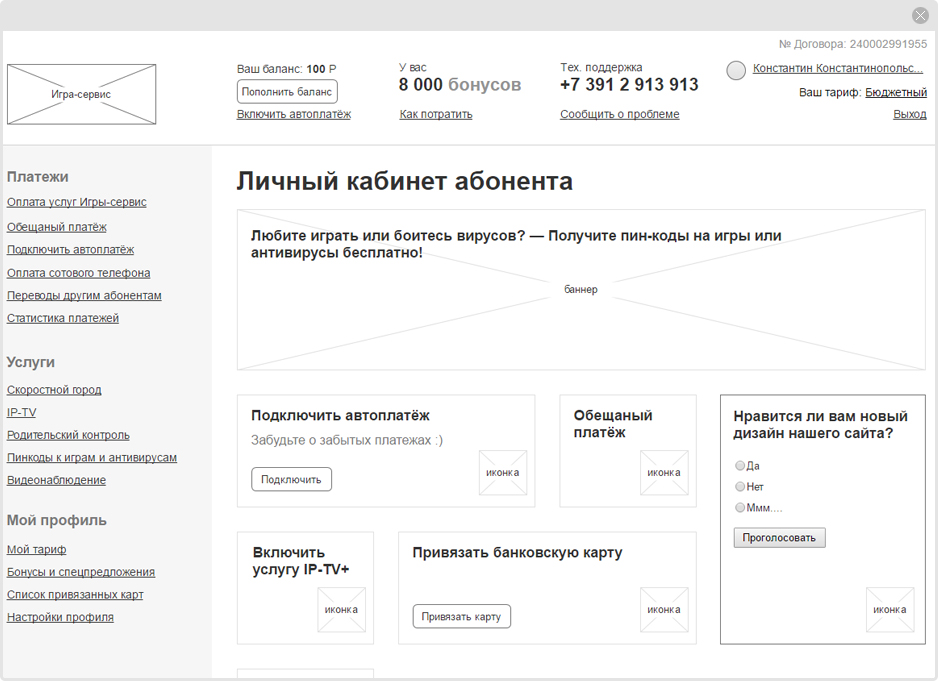The width and height of the screenshot is (938, 681).
Task: Open Статистика платежей in the sidebar
Action: point(63,319)
